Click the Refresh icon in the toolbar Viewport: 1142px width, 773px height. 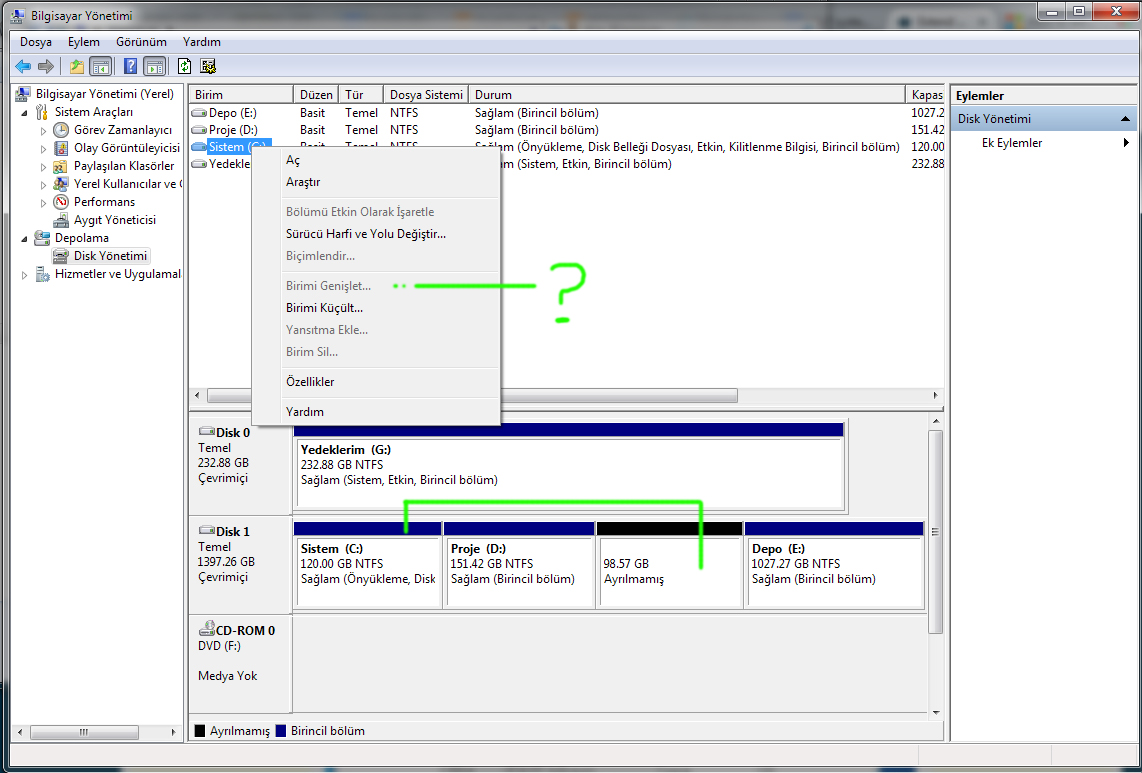point(184,66)
